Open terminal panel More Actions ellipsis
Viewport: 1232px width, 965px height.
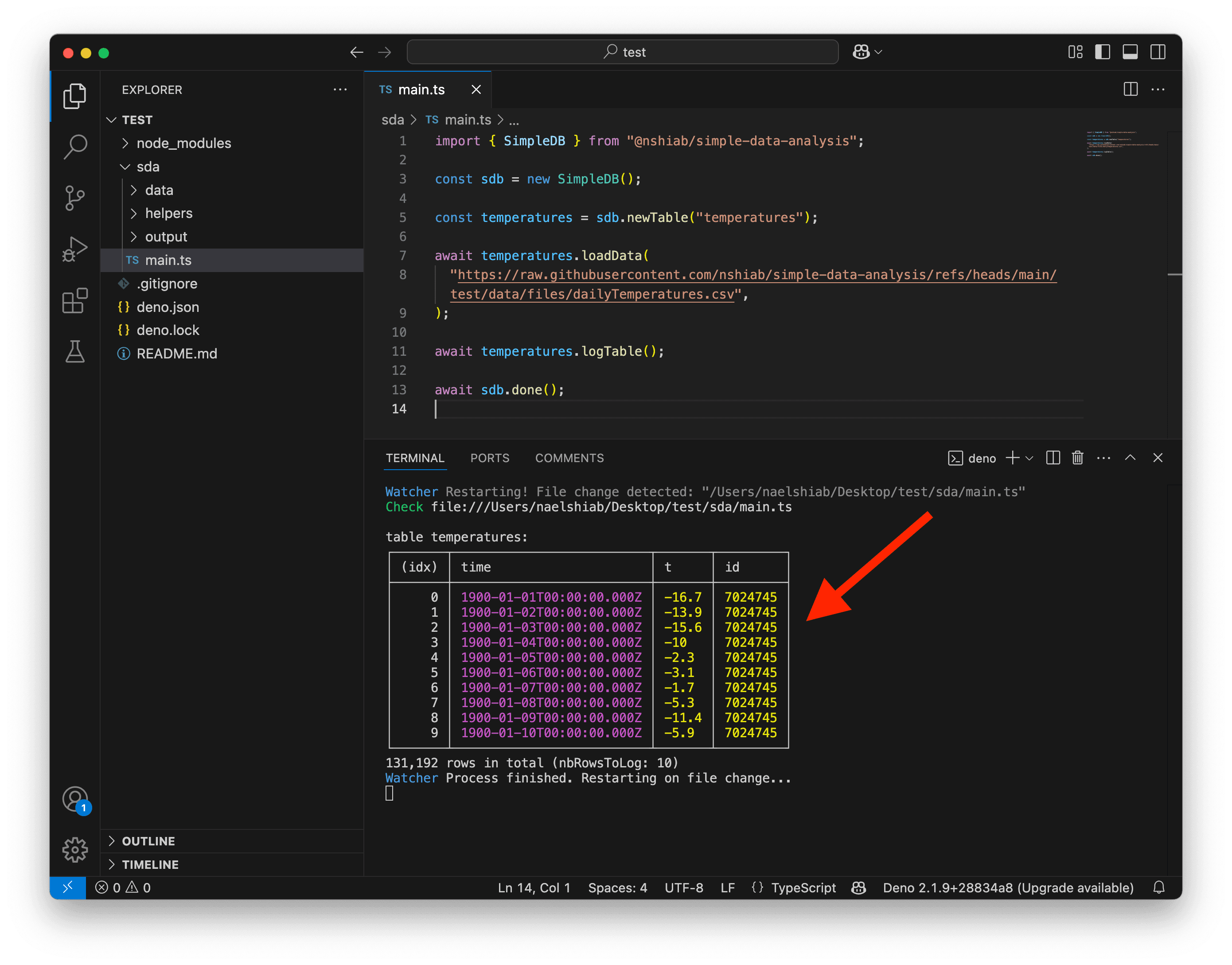1103,458
